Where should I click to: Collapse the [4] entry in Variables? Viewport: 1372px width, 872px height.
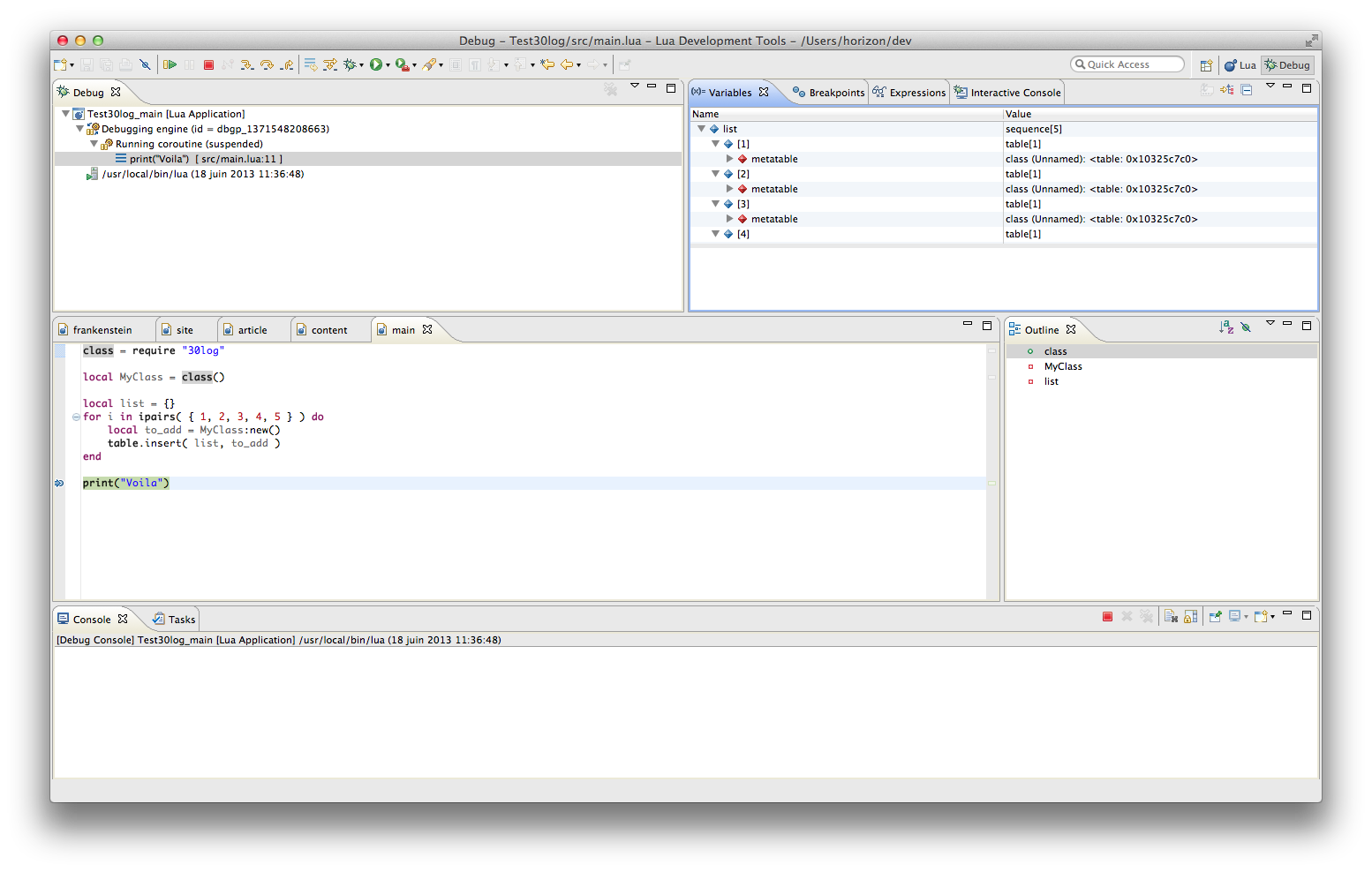[716, 234]
